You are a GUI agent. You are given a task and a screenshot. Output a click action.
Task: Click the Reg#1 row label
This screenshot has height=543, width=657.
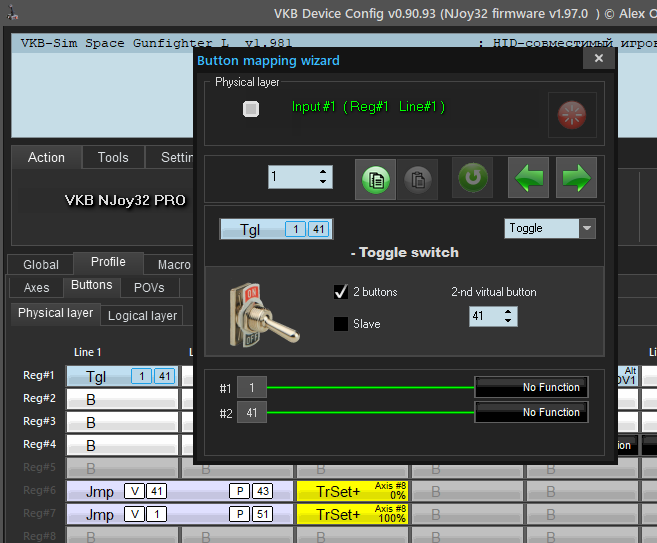[39, 375]
